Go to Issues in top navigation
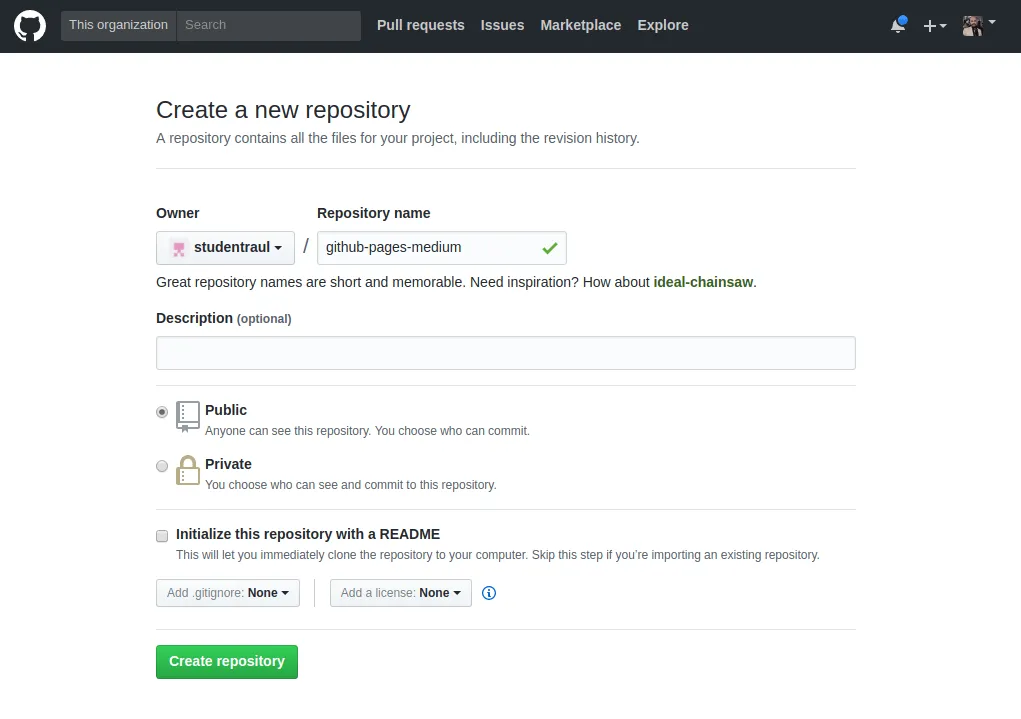This screenshot has width=1021, height=719. (x=502, y=25)
